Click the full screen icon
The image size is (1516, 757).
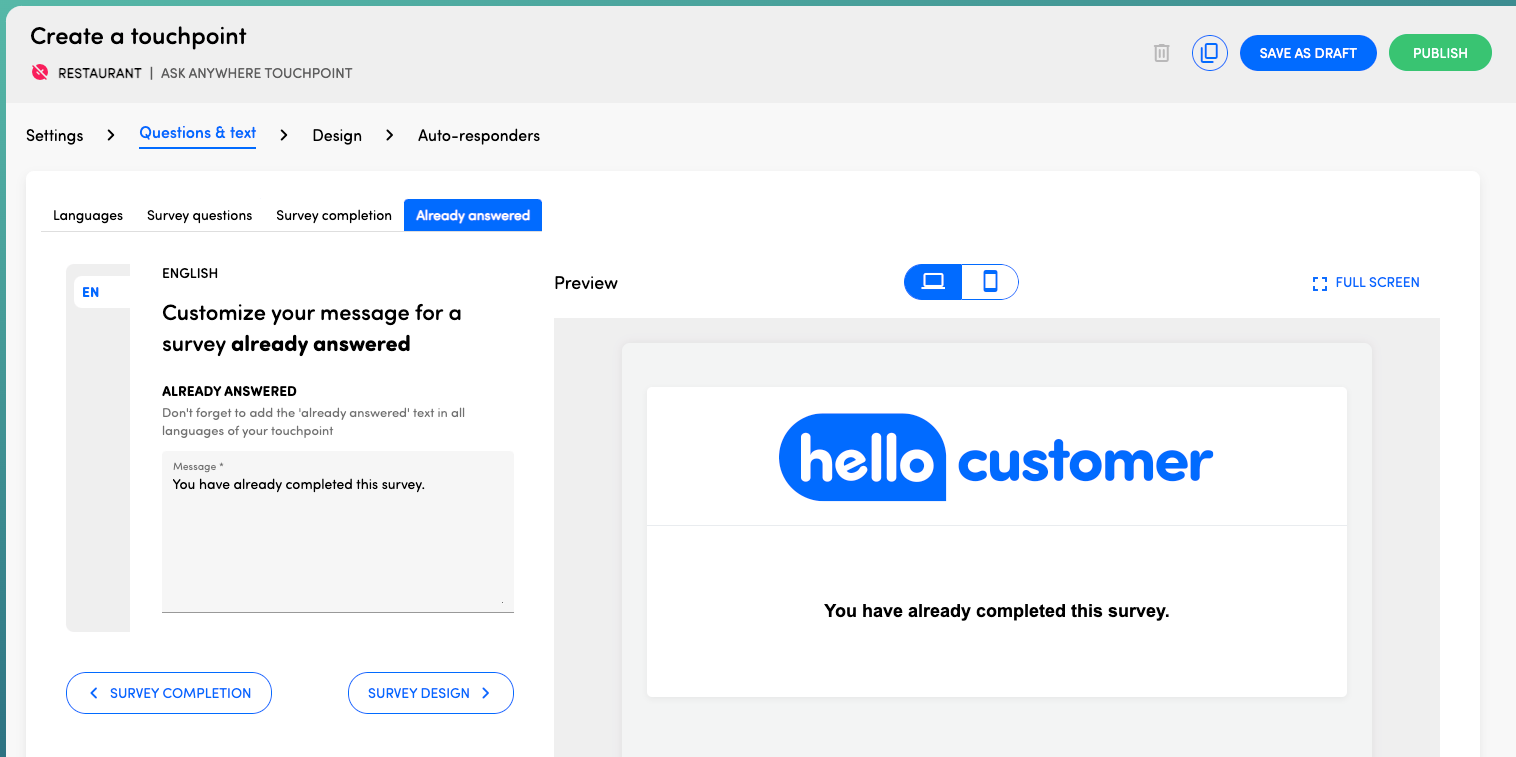[x=1320, y=283]
